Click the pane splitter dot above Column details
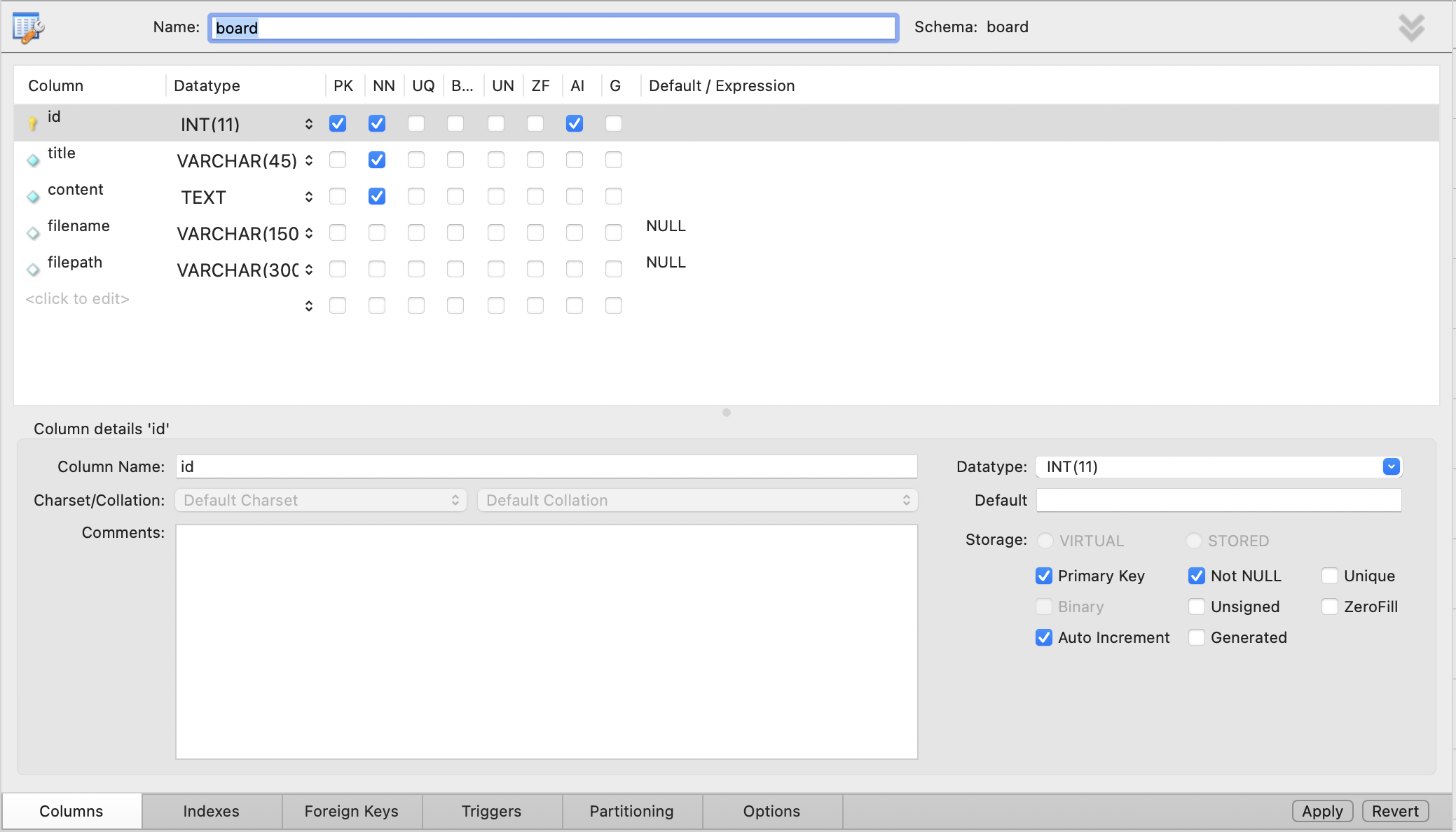Screen dimensions: 1456x832 (x=727, y=412)
